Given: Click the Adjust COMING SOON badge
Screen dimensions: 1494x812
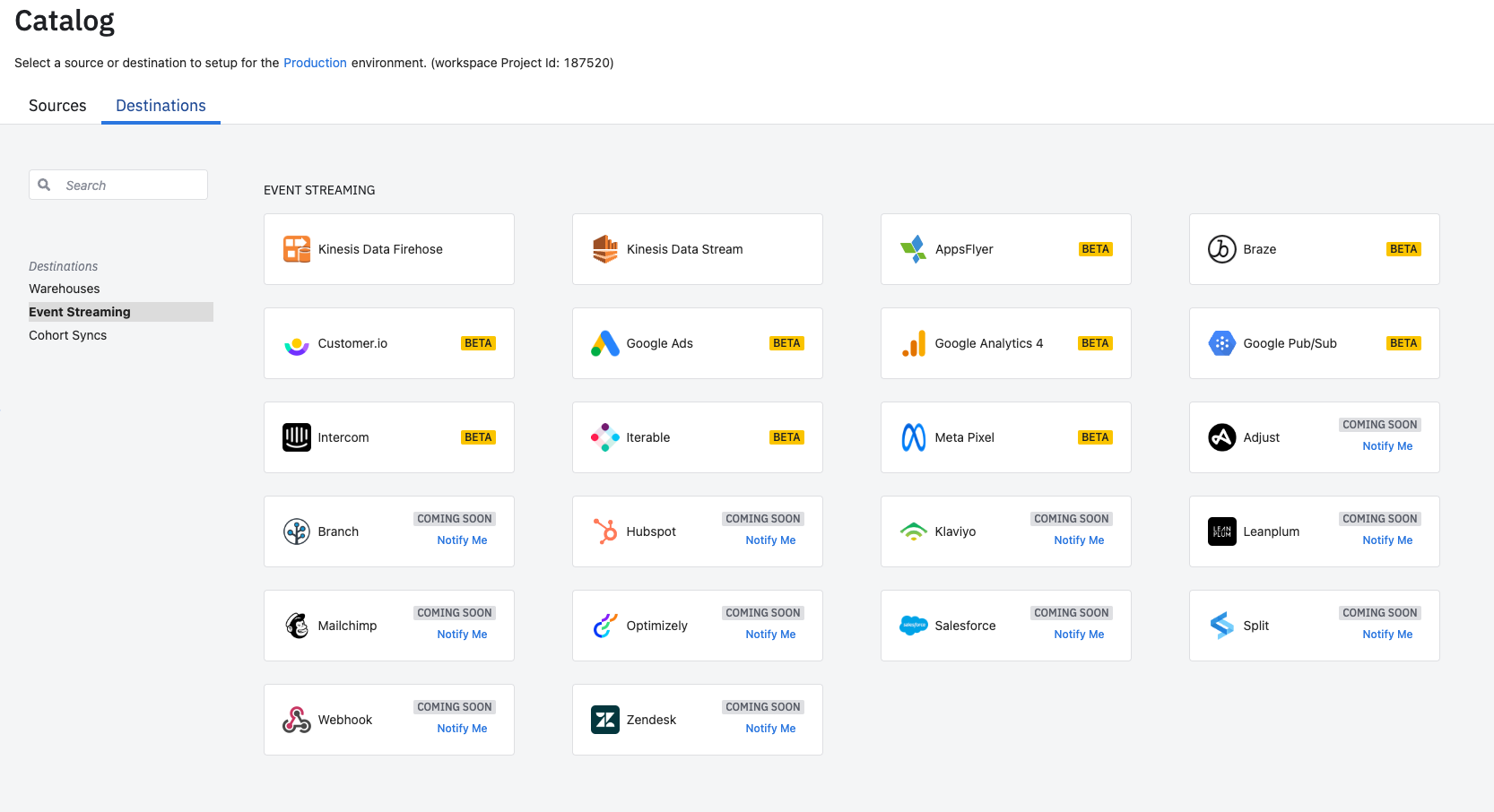Looking at the screenshot, I should point(1380,425).
